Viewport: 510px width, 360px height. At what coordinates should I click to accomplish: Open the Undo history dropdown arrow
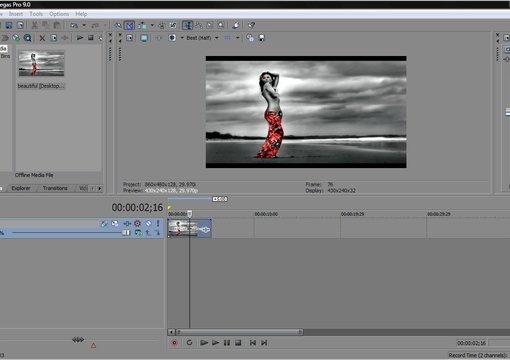click(84, 25)
